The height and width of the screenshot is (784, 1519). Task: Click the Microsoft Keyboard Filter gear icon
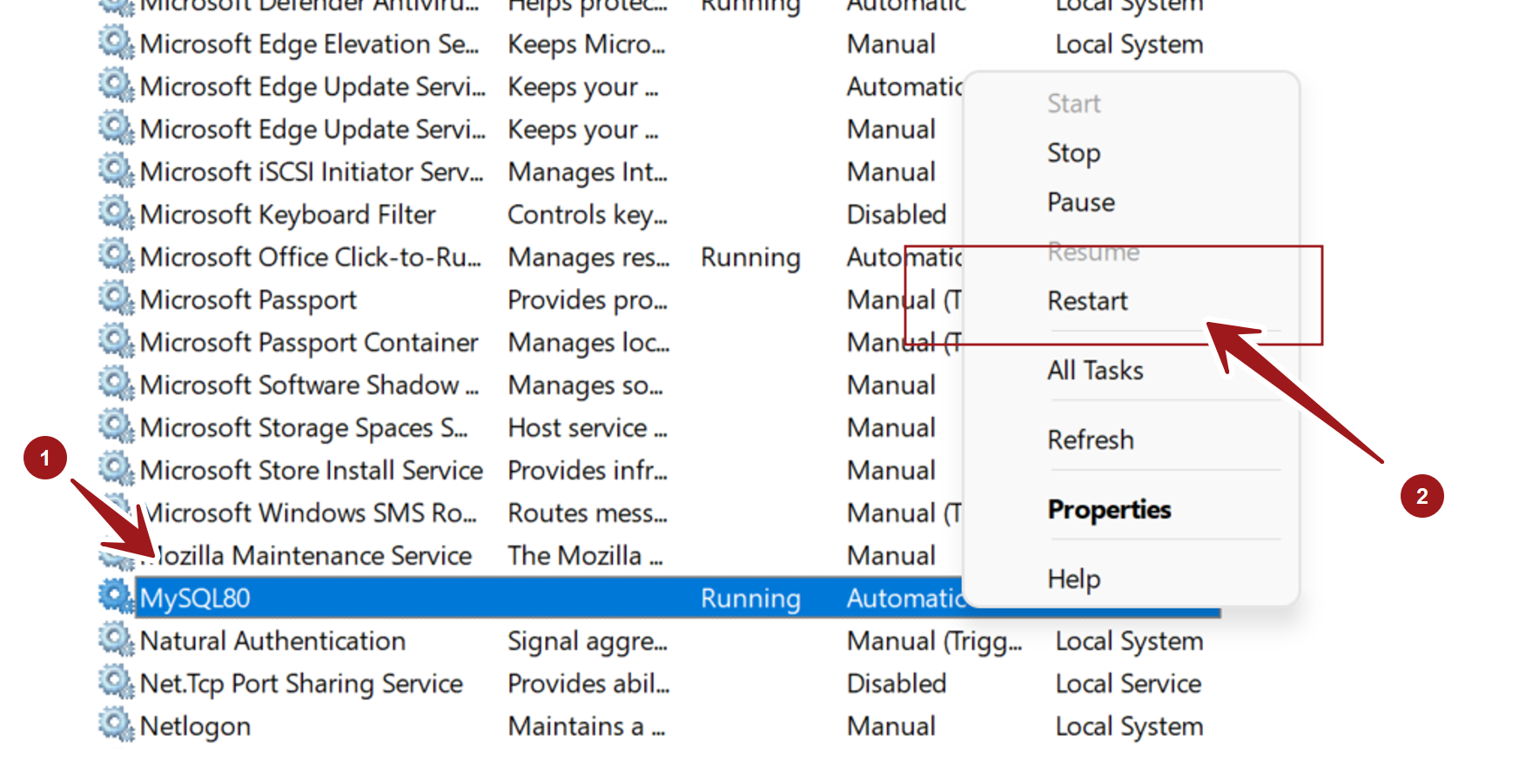[116, 213]
